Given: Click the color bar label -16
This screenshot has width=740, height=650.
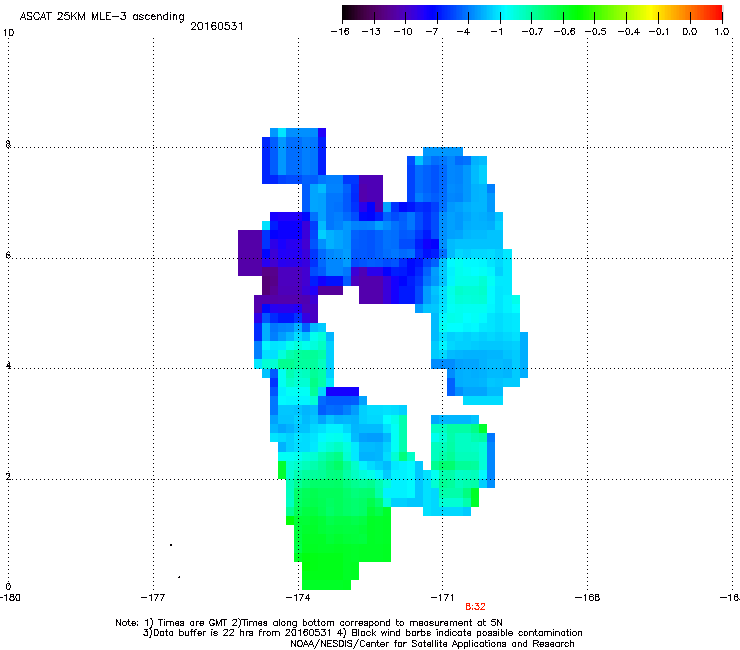Looking at the screenshot, I should [x=340, y=32].
